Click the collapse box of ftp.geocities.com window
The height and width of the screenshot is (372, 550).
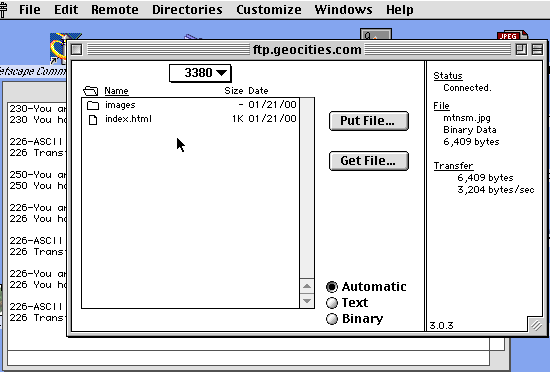[537, 49]
